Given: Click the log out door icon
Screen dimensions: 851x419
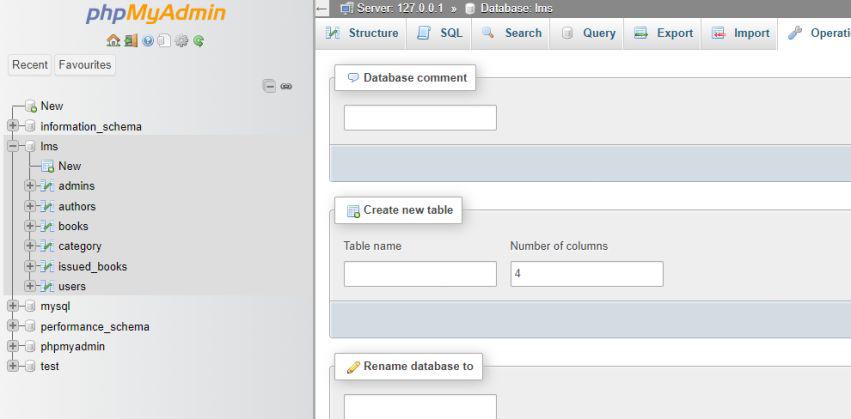Looking at the screenshot, I should point(130,41).
